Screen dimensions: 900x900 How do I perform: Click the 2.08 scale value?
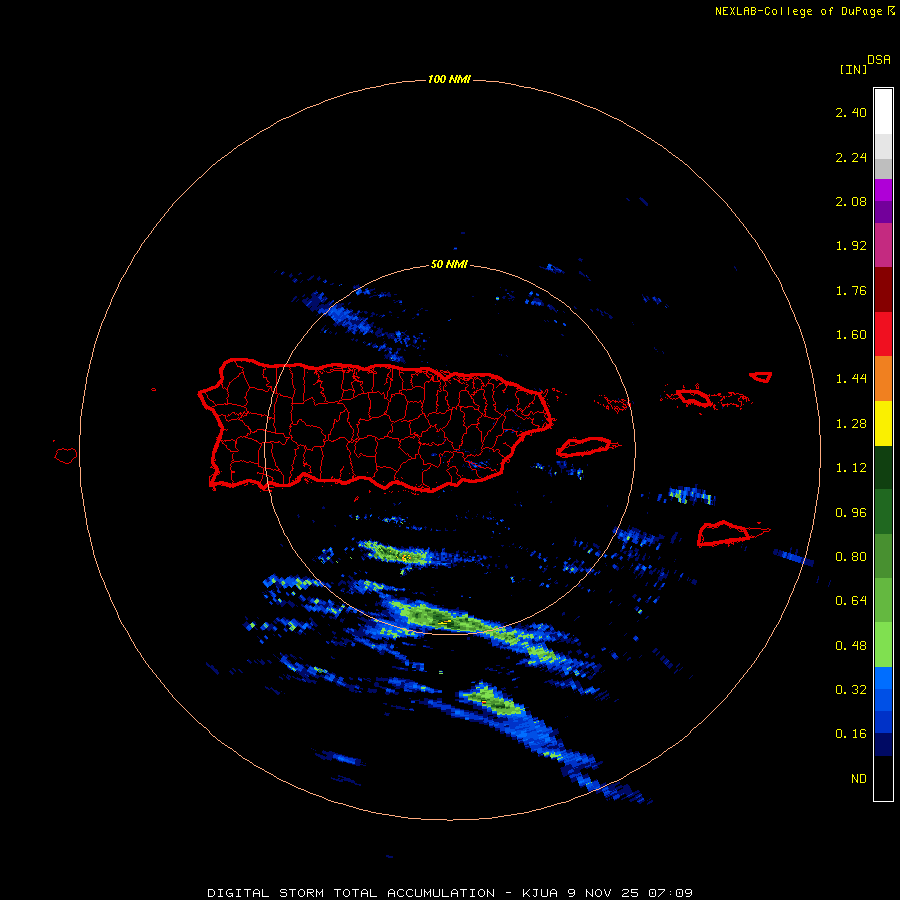click(851, 201)
